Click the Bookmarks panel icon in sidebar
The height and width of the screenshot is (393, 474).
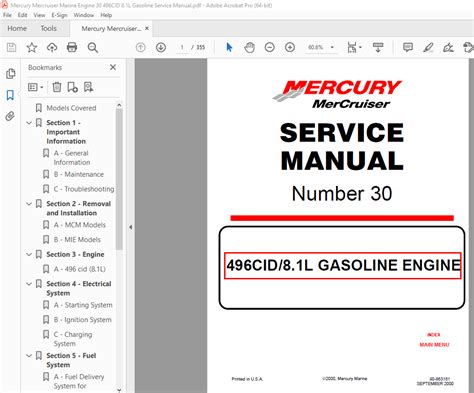pos(10,95)
